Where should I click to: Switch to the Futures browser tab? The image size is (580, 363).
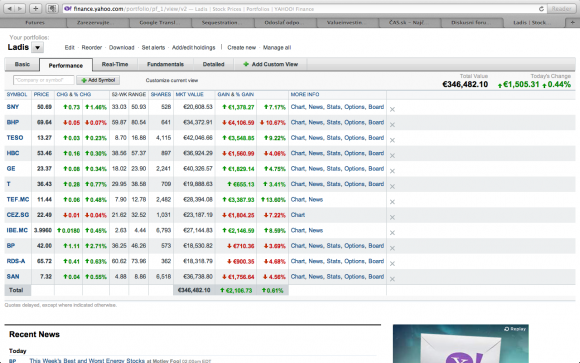(x=35, y=23)
